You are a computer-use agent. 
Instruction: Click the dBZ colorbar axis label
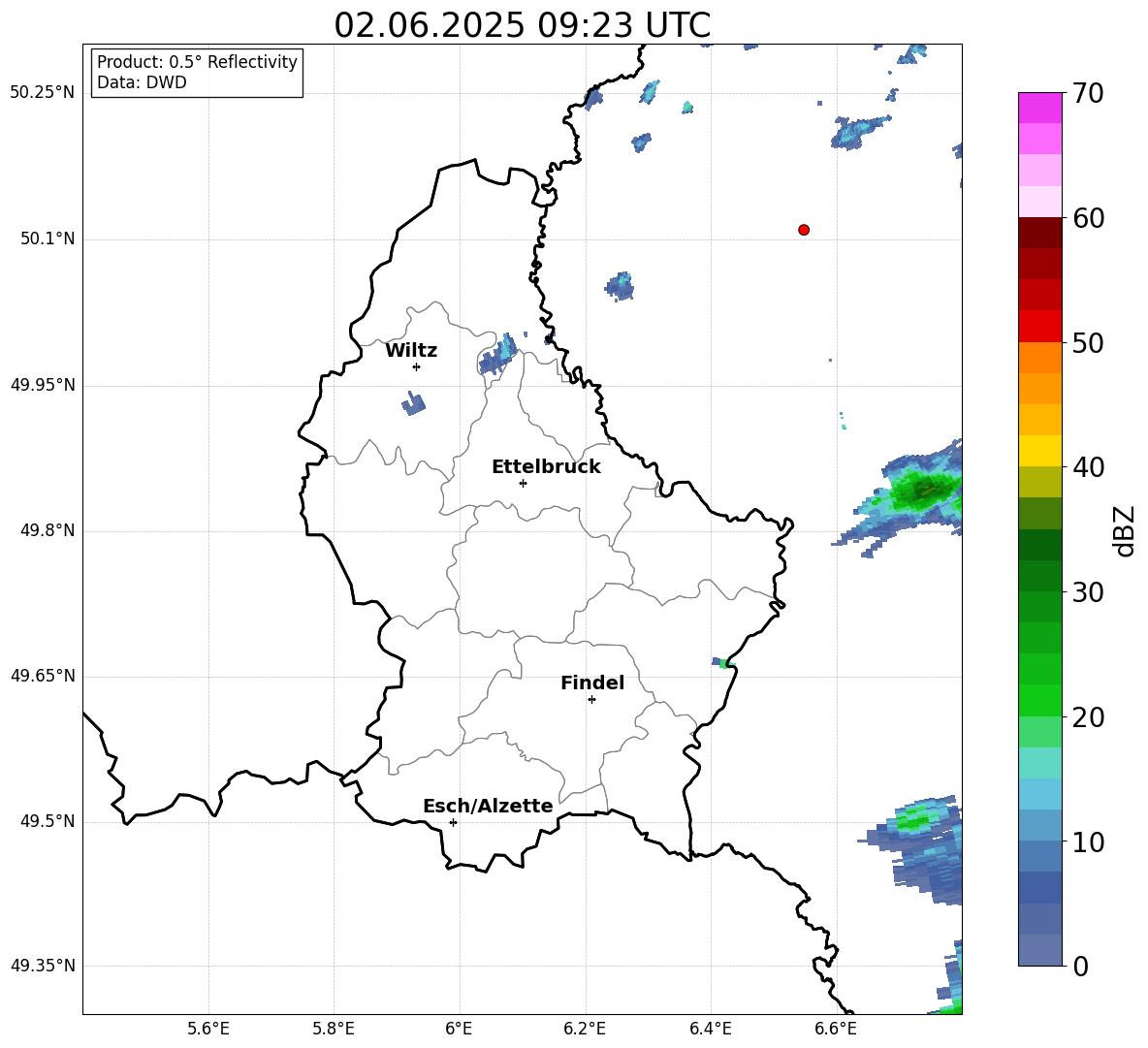[1126, 530]
